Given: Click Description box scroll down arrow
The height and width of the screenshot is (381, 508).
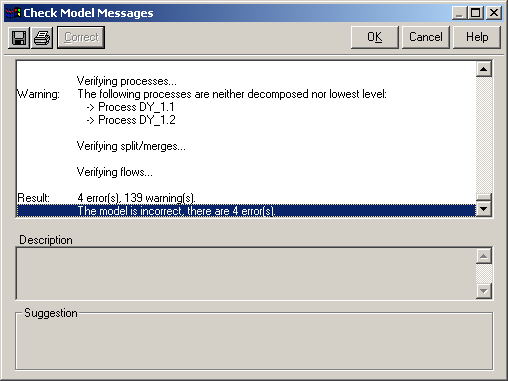Looking at the screenshot, I should (484, 291).
